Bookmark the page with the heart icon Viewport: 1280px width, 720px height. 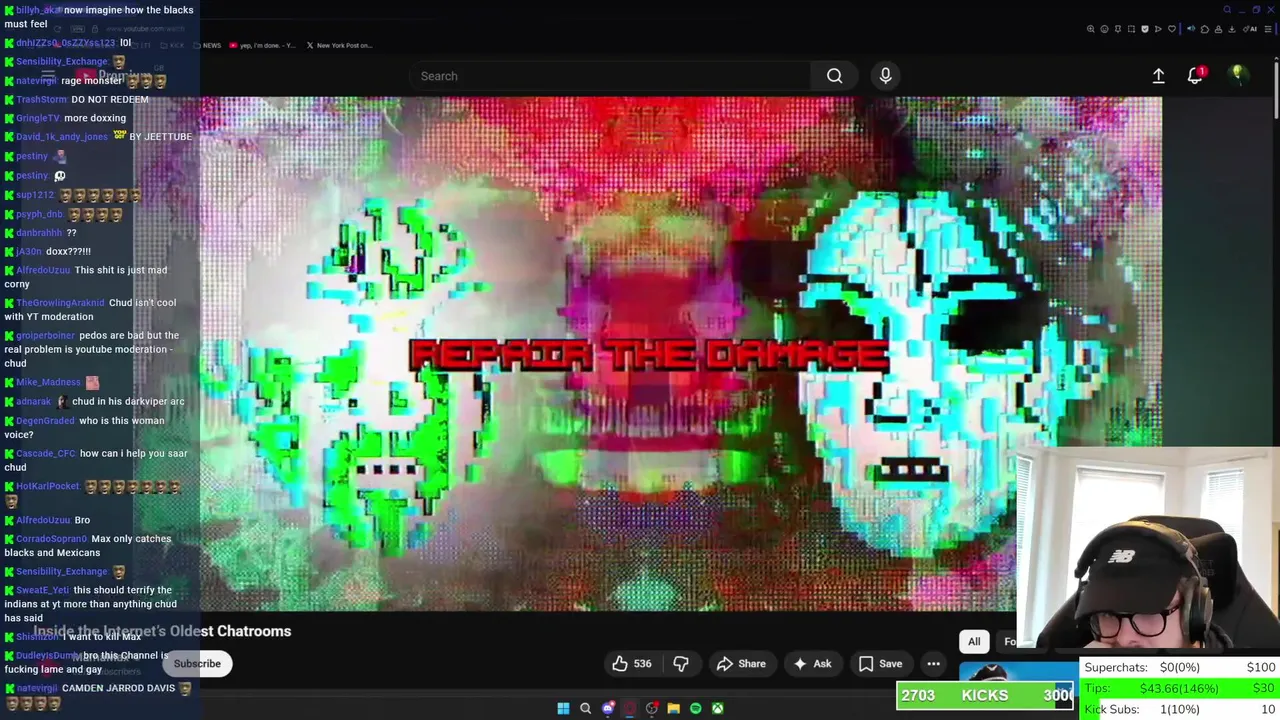(x=1172, y=29)
